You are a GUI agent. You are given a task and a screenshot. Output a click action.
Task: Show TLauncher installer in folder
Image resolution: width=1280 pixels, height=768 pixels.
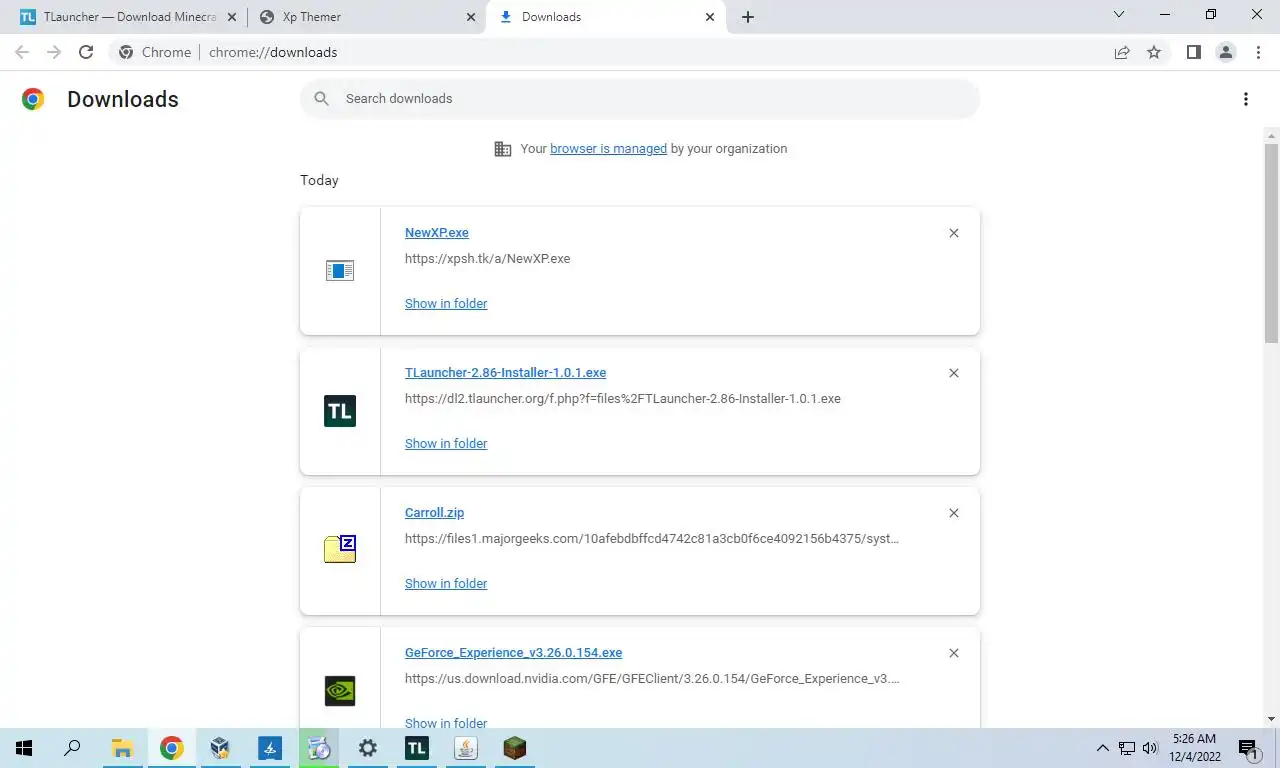coord(446,443)
